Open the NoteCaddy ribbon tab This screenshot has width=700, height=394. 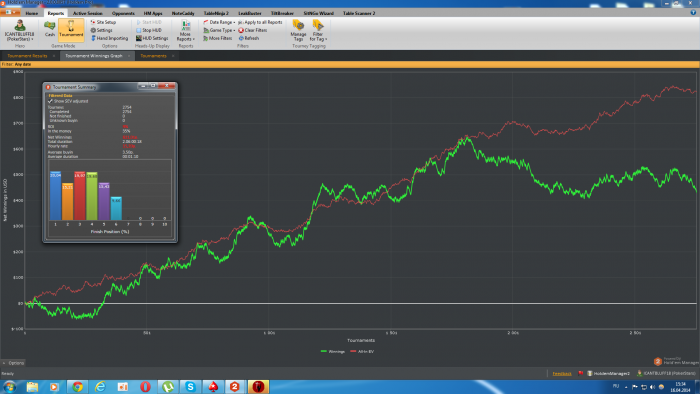183,13
